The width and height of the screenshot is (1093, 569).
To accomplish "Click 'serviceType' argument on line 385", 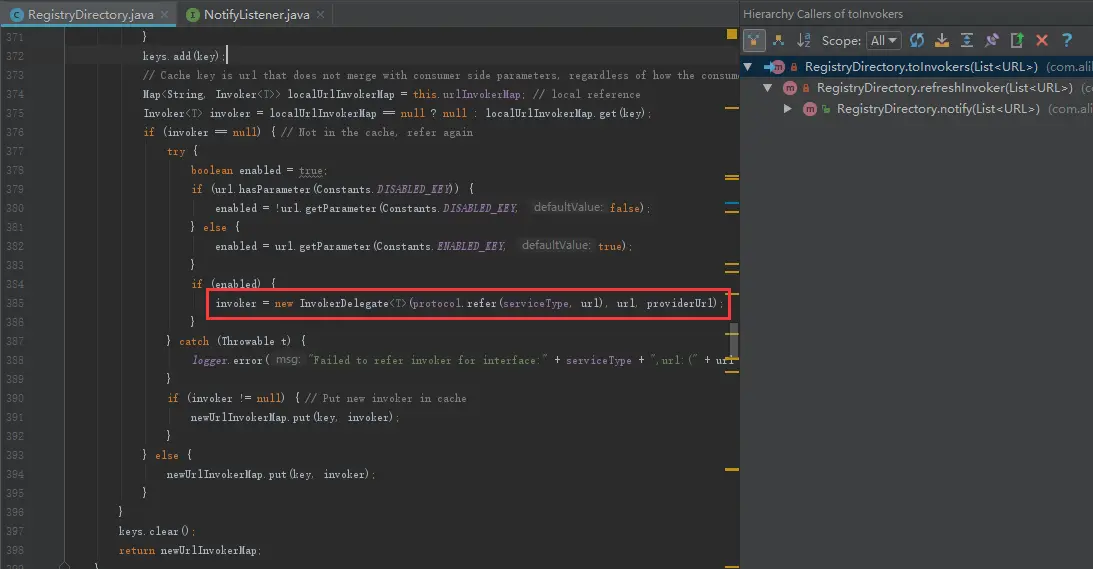I will (x=535, y=303).
